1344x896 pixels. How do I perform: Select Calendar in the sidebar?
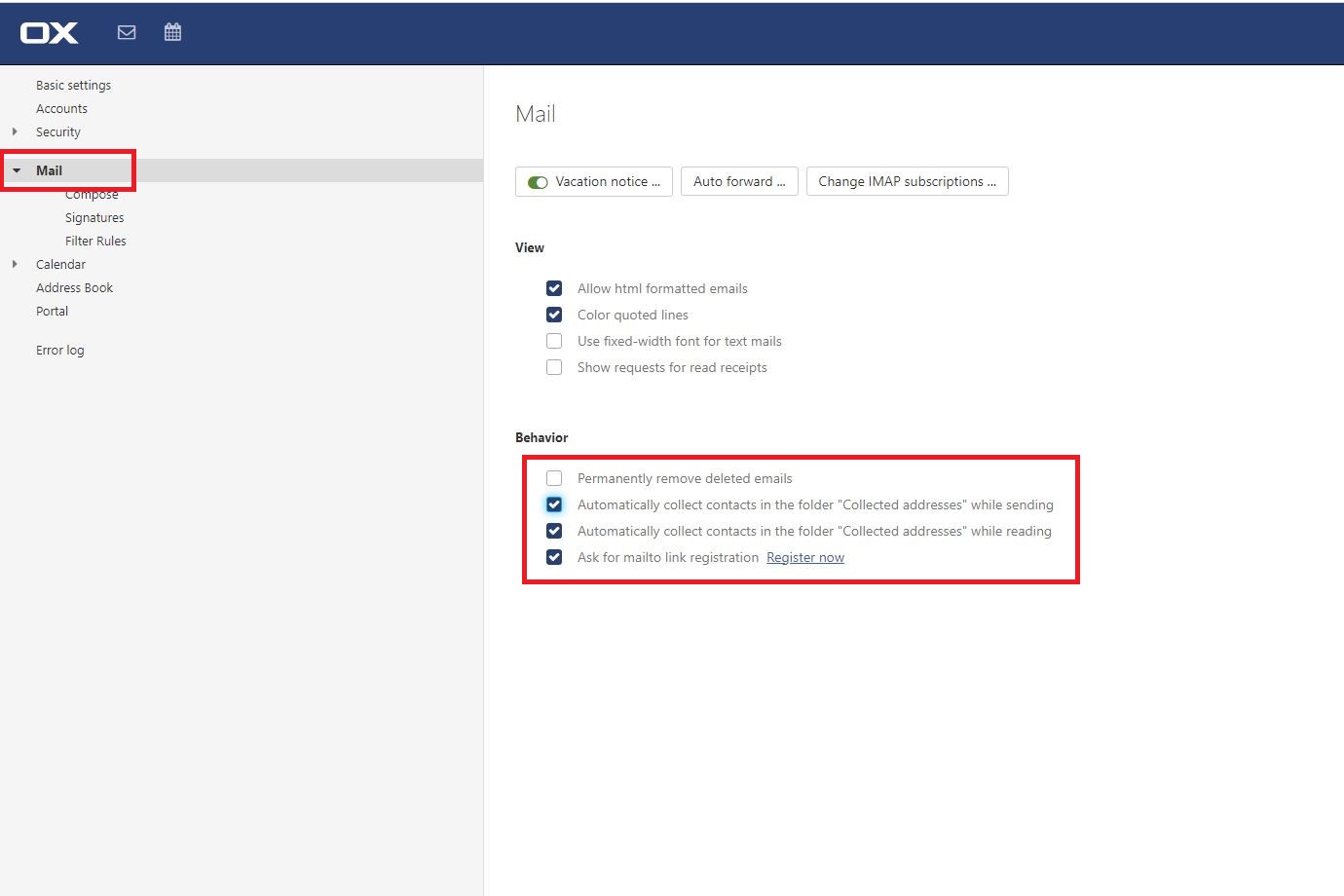coord(60,264)
